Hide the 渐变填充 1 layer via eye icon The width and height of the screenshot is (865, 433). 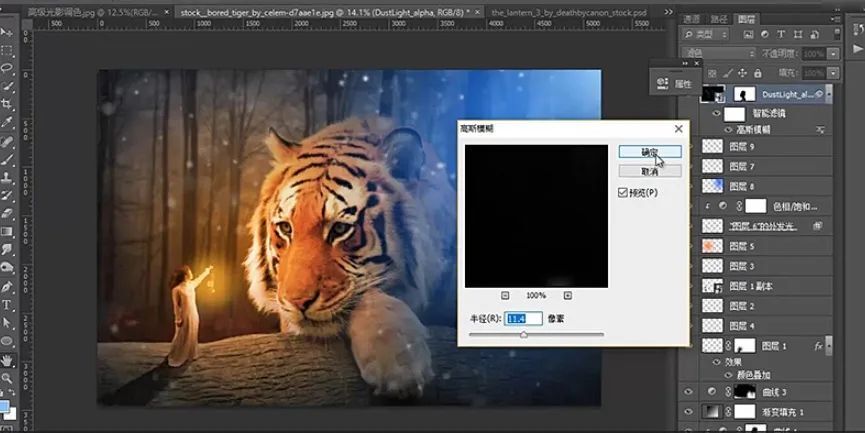(x=688, y=412)
